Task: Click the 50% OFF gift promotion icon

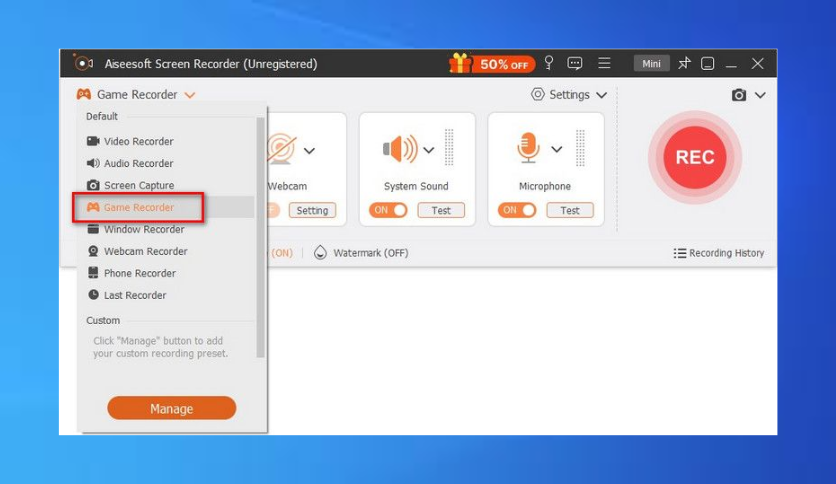Action: point(491,64)
